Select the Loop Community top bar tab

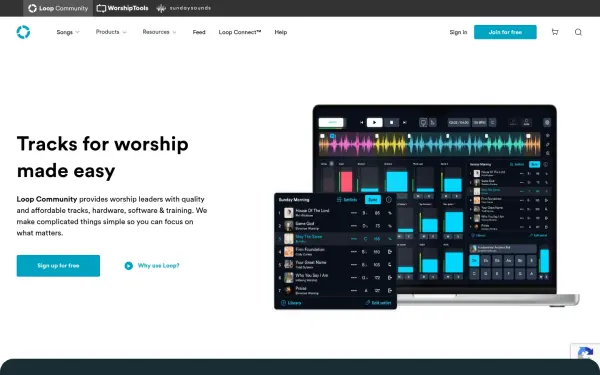pyautogui.click(x=58, y=8)
